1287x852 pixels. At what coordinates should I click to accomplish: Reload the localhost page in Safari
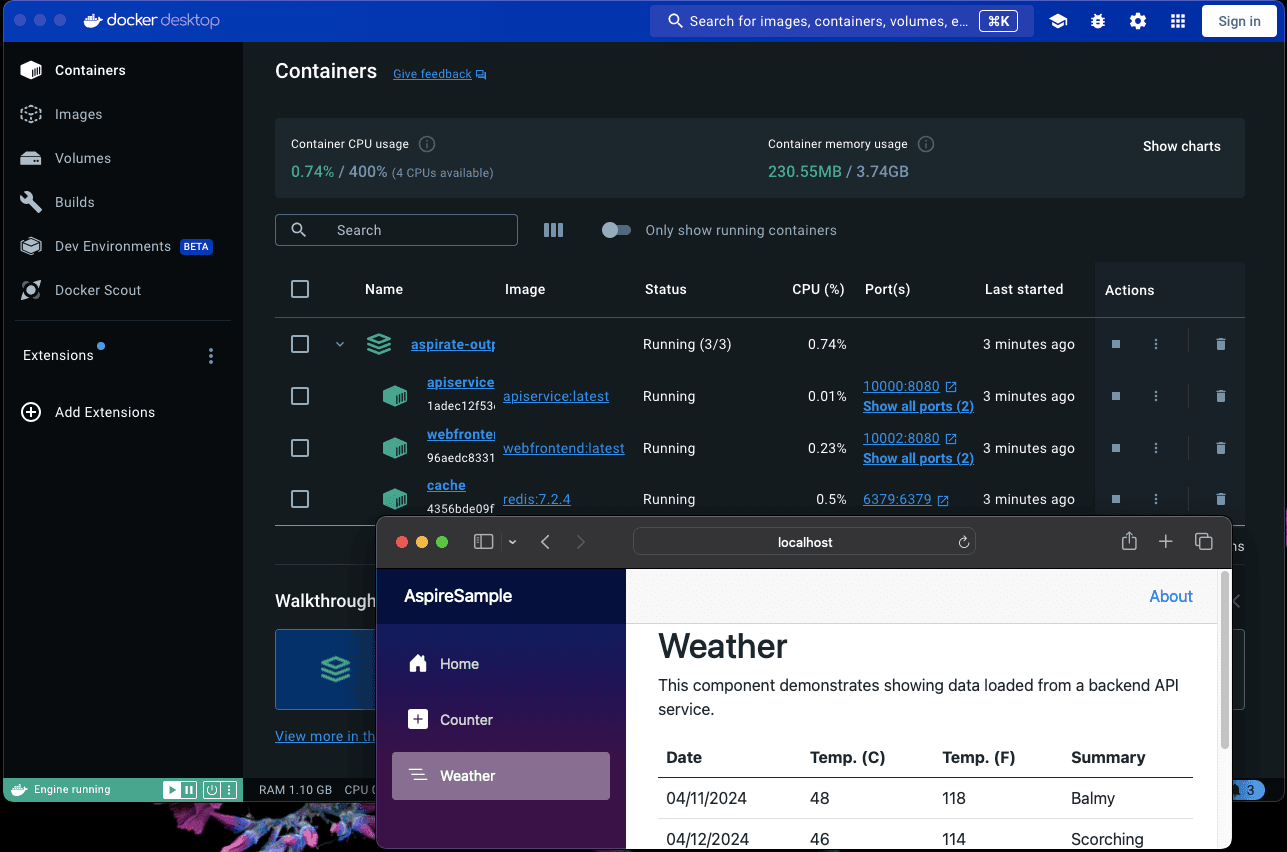[x=964, y=542]
